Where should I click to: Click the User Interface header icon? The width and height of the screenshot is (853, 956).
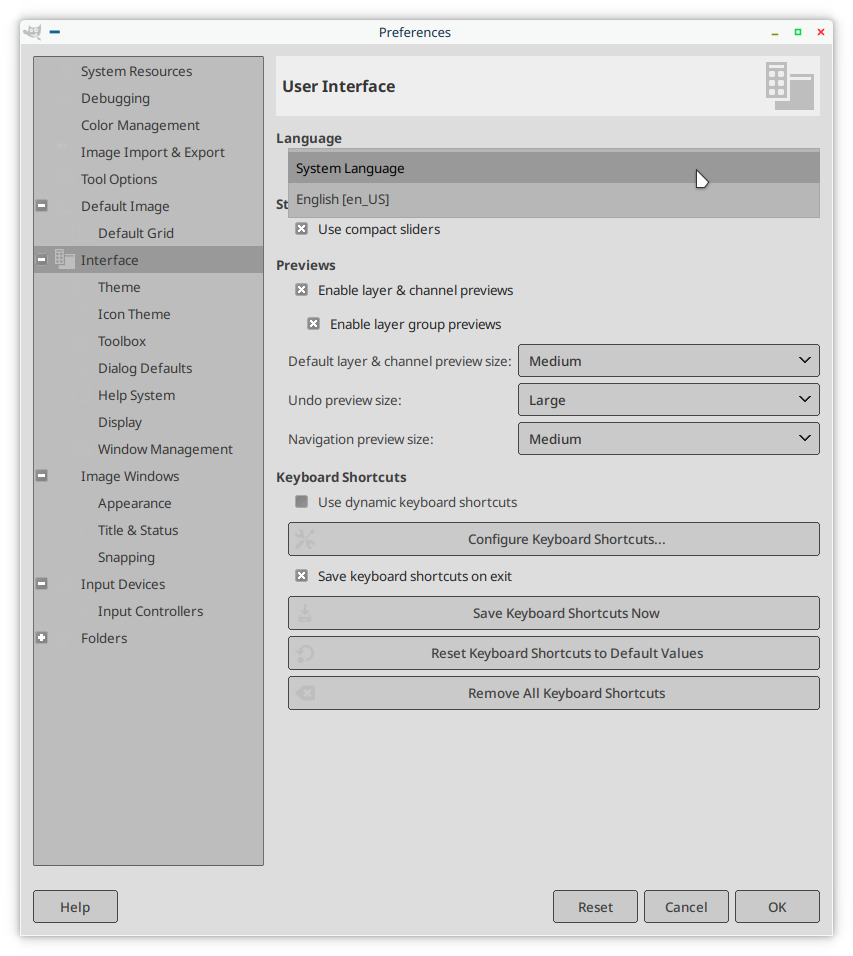790,86
